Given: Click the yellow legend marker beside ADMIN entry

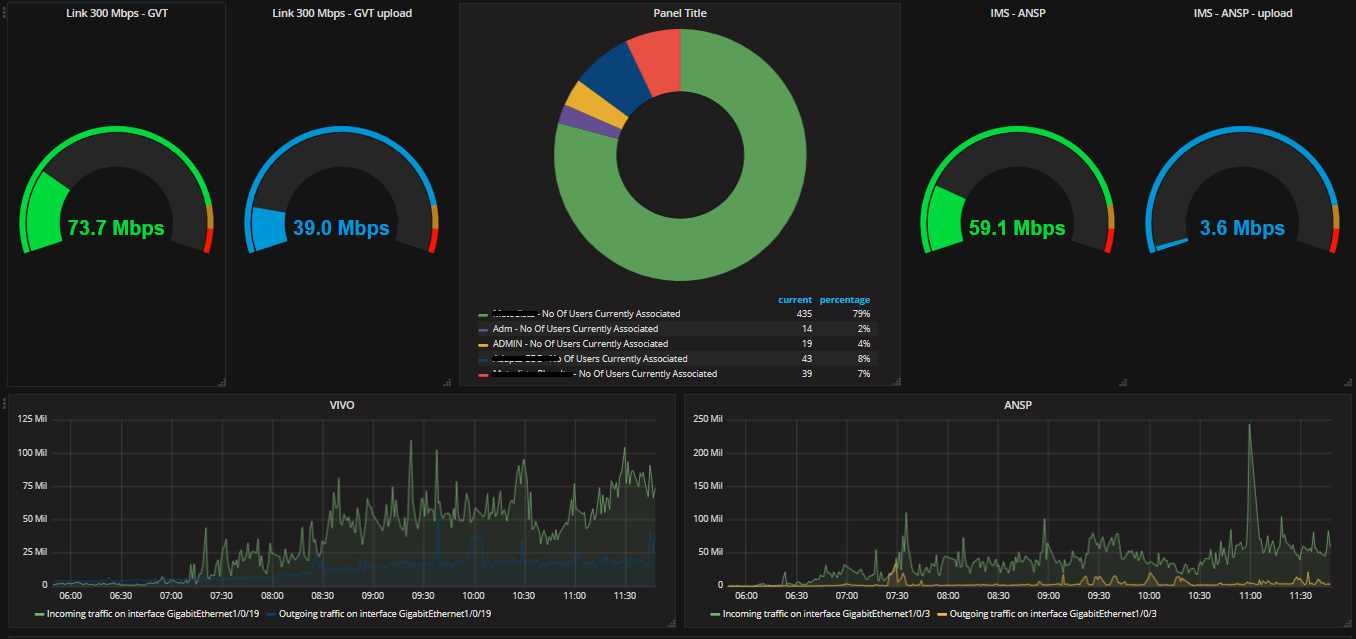Looking at the screenshot, I should click(x=483, y=343).
